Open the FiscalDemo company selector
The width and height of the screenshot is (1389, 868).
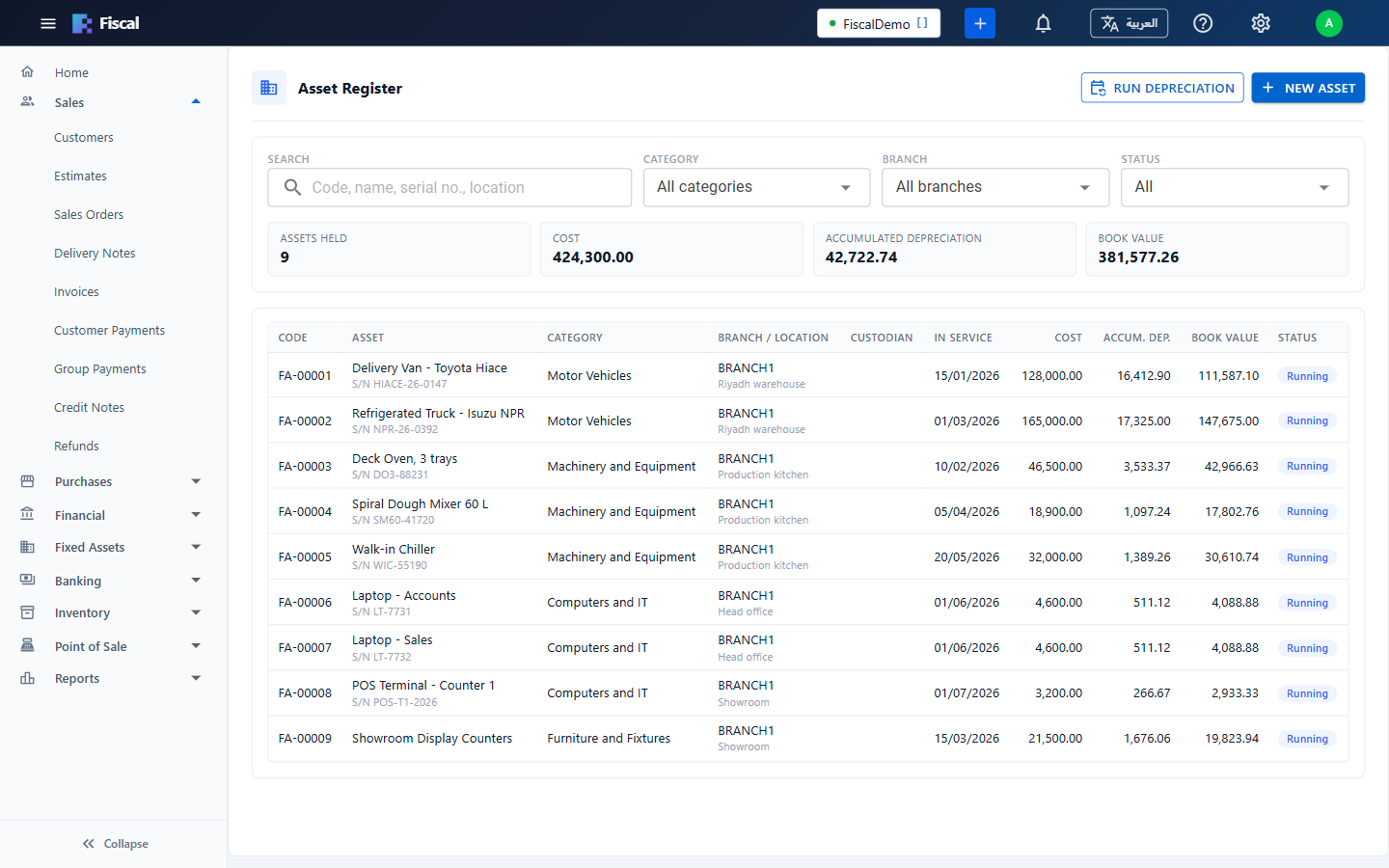pos(879,23)
